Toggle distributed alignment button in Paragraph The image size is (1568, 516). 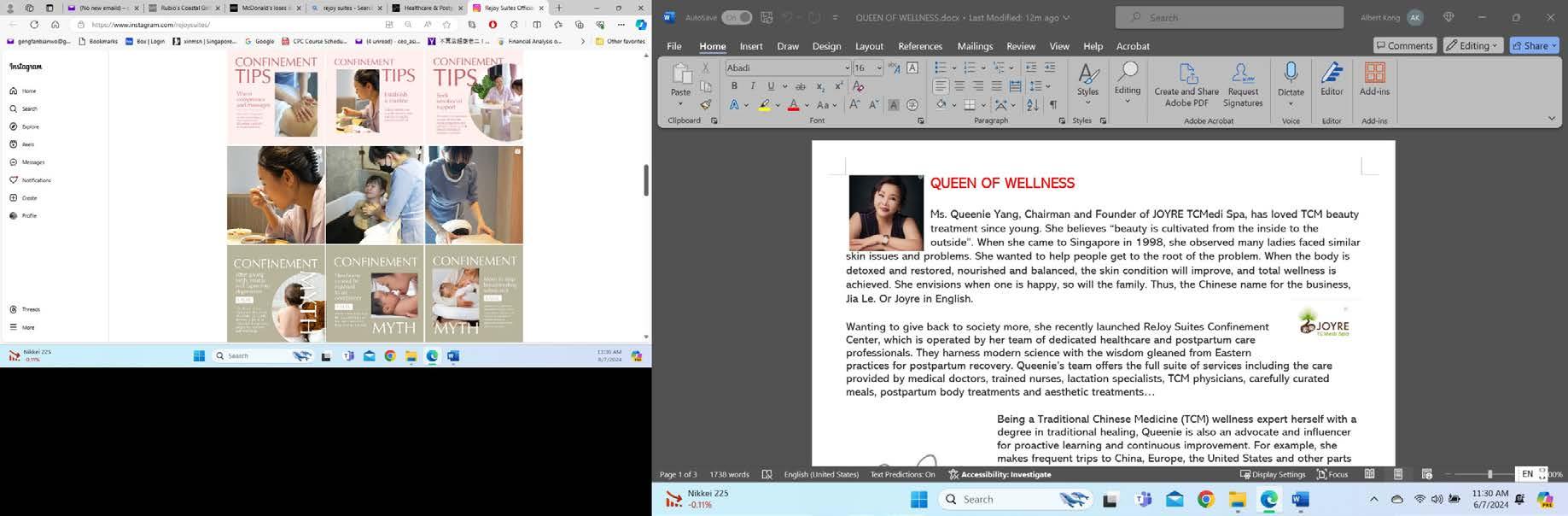1016,86
